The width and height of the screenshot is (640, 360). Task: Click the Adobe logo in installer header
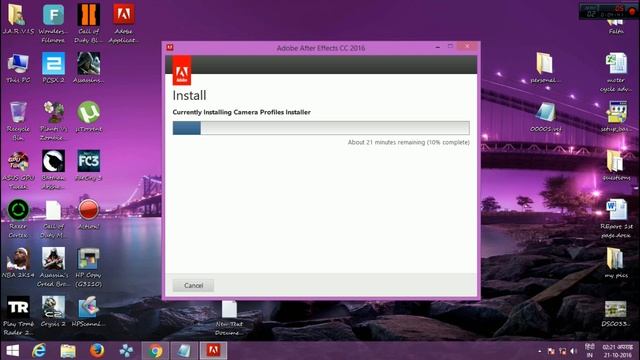182,71
